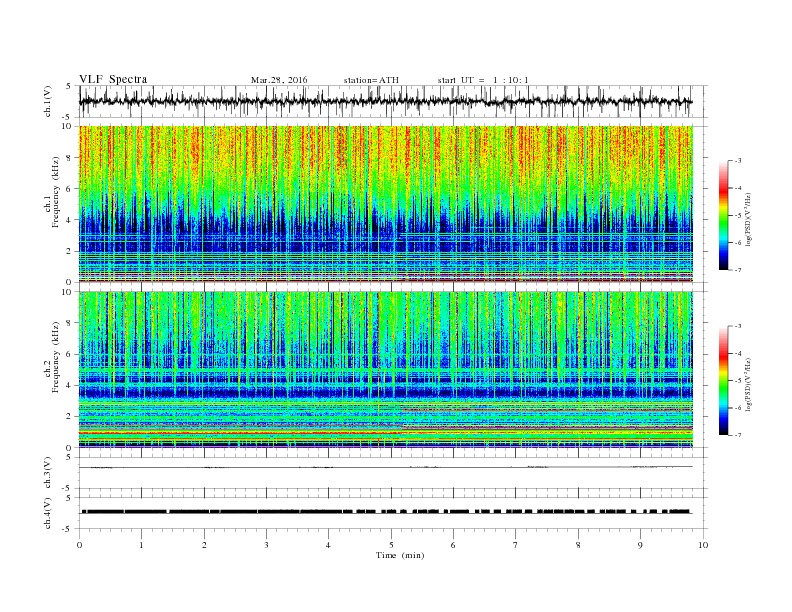Click the ch.1 voltage waveform trace panel
This screenshot has height=612, width=792.
[393, 101]
